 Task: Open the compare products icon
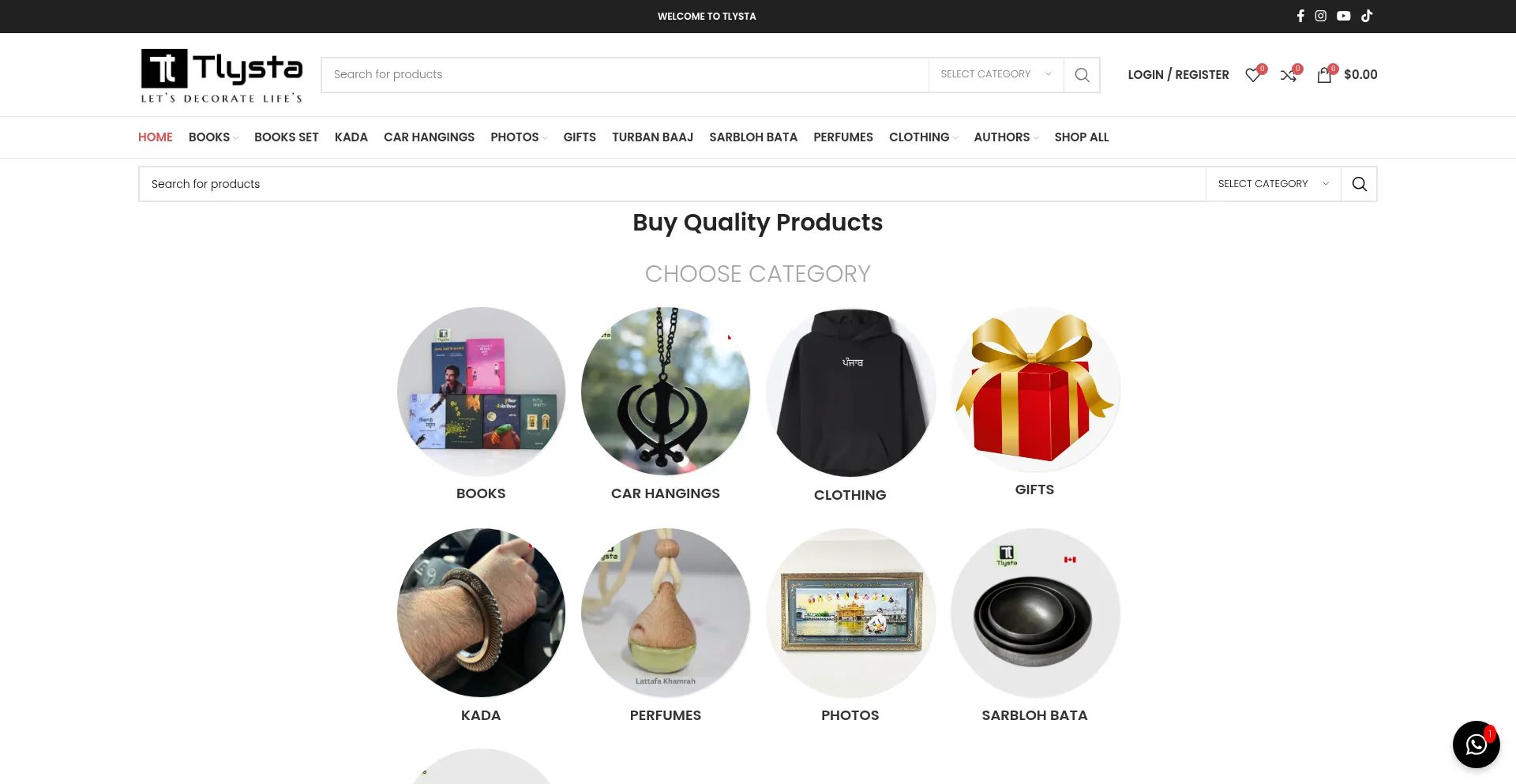(x=1289, y=75)
